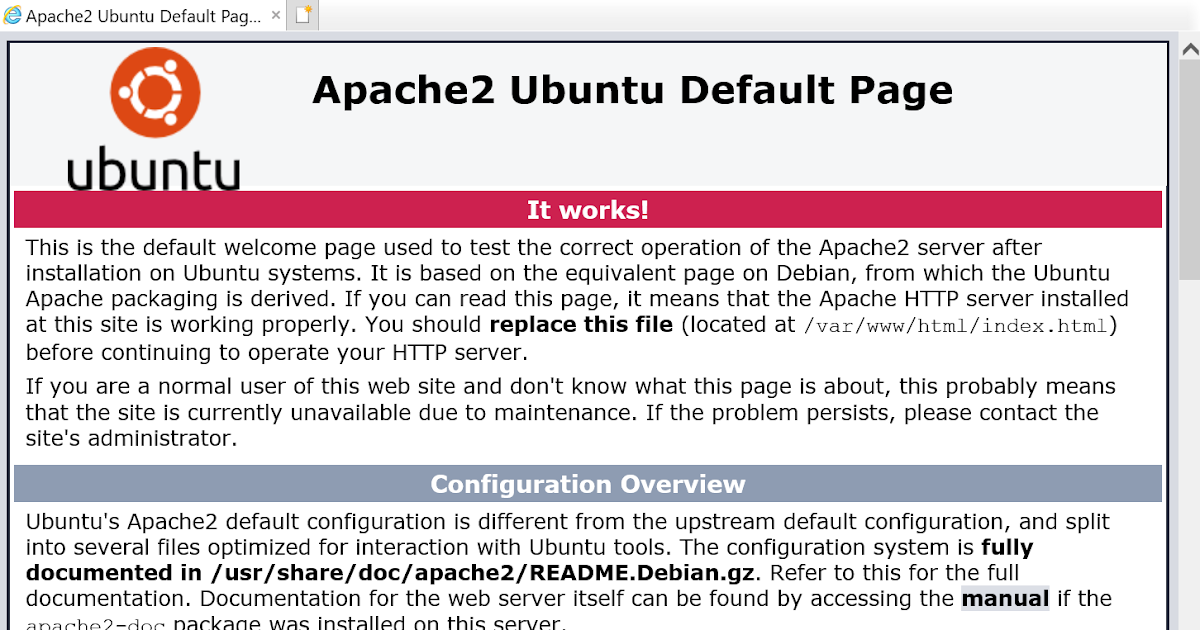Click the Internet Explorer icon on the tab
1200x630 pixels.
click(x=15, y=15)
